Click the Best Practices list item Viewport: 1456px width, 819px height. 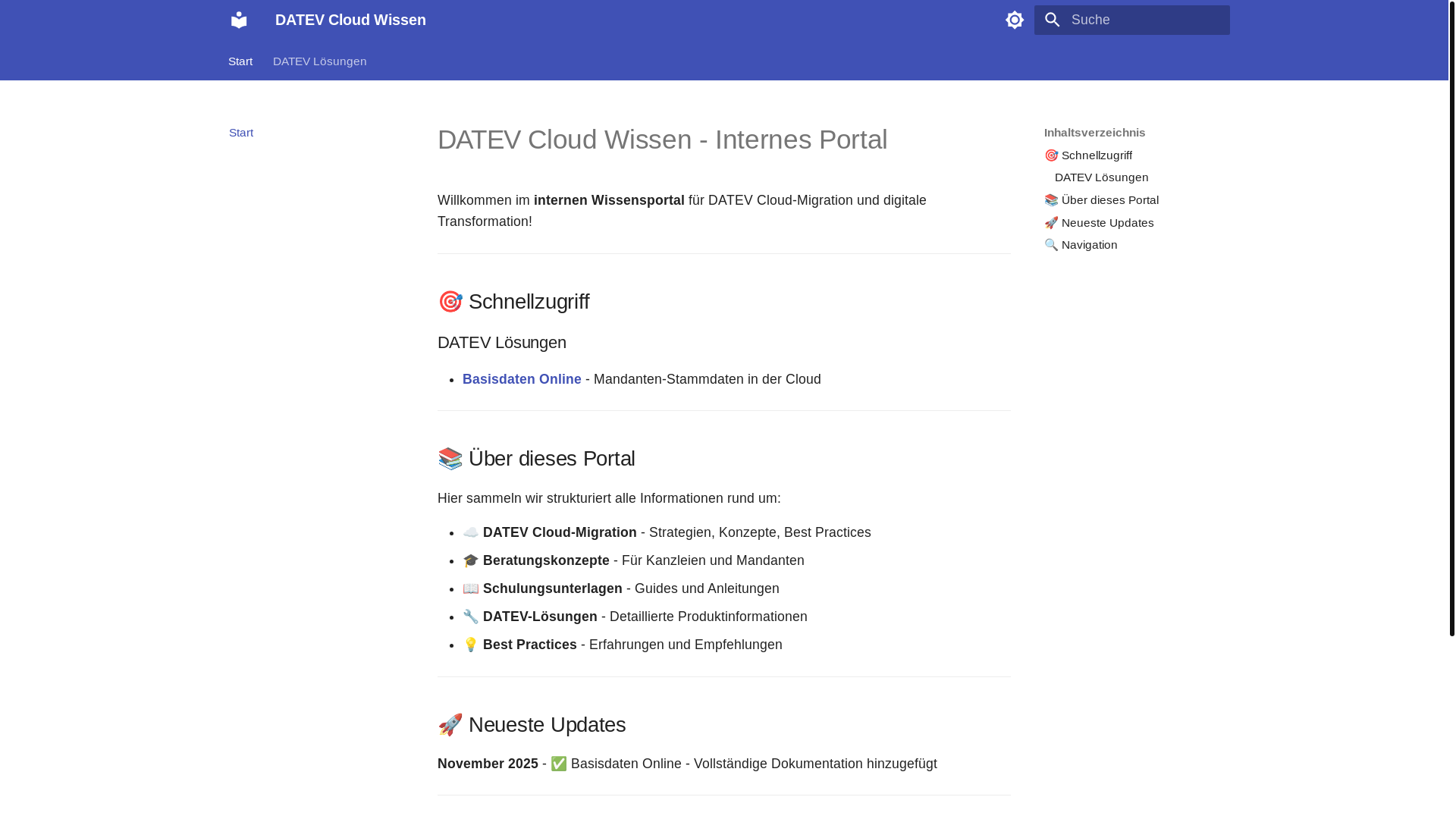(623, 645)
